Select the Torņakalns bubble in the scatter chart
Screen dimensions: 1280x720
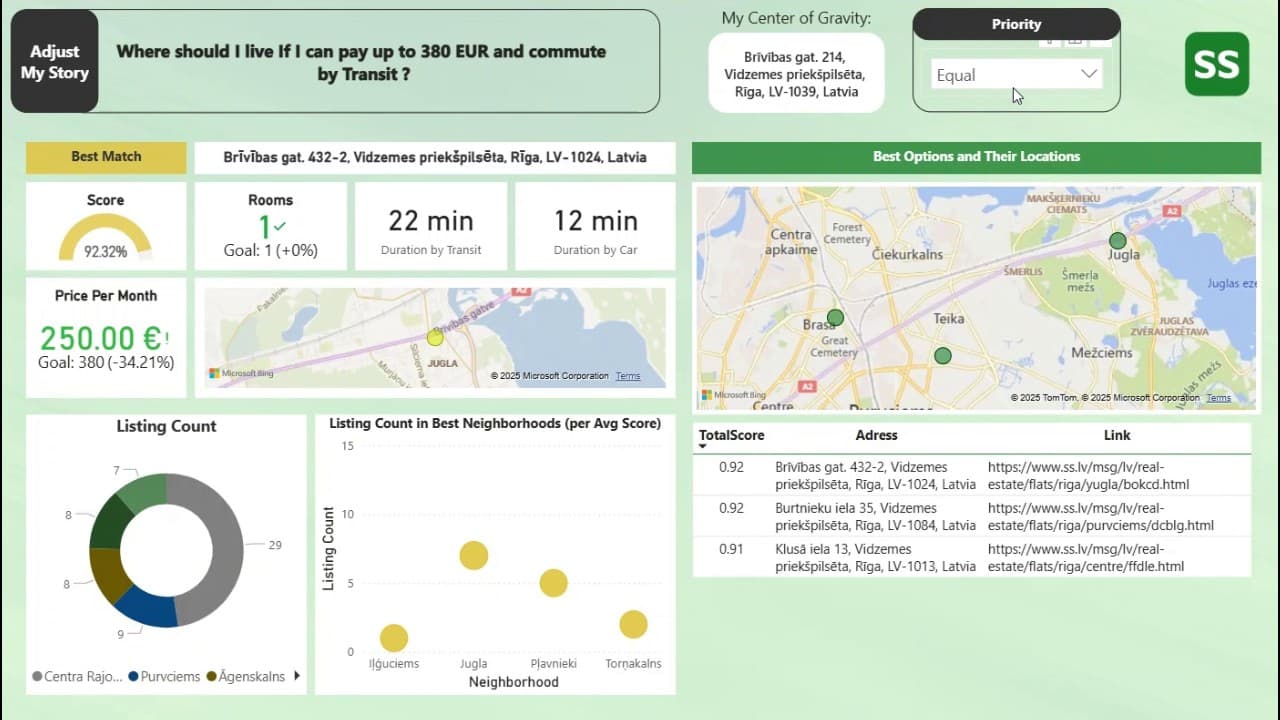633,624
